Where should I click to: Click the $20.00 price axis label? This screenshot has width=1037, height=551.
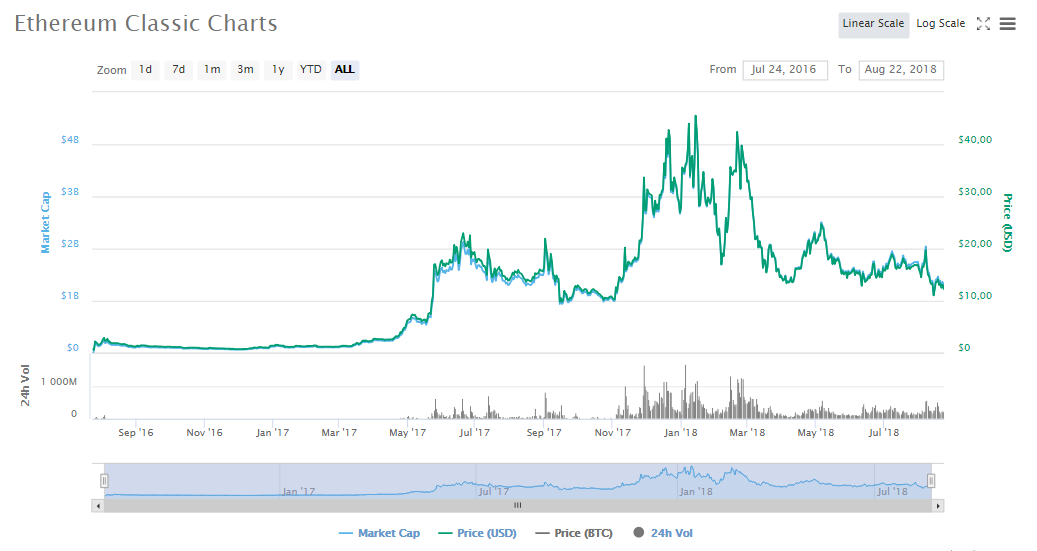(975, 244)
